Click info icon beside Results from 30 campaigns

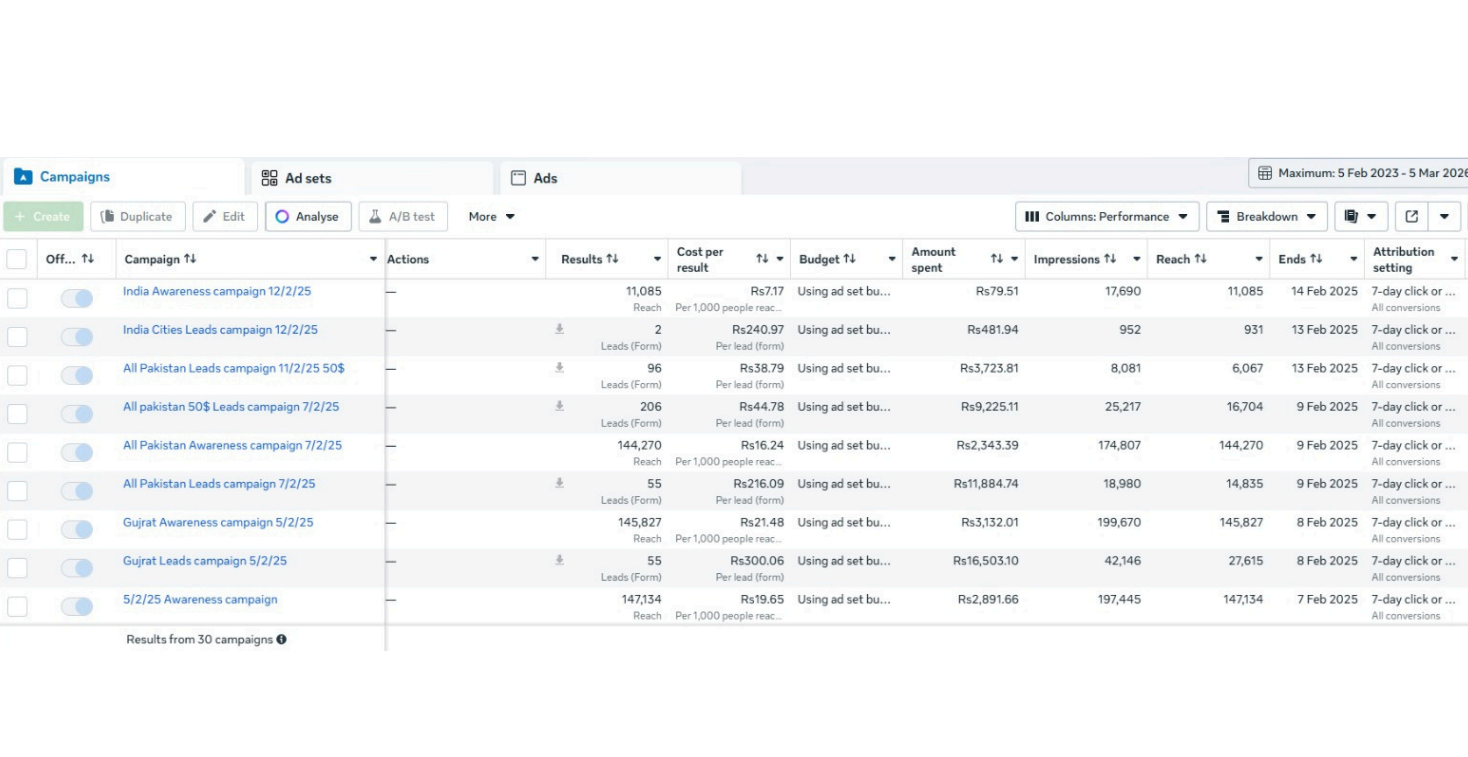pyautogui.click(x=282, y=639)
